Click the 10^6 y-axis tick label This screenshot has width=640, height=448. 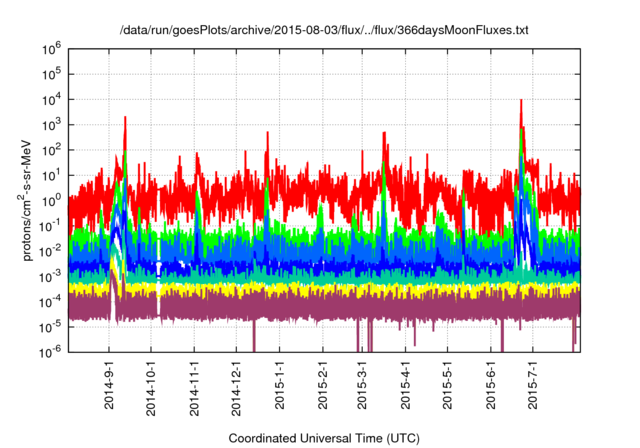tap(51, 49)
